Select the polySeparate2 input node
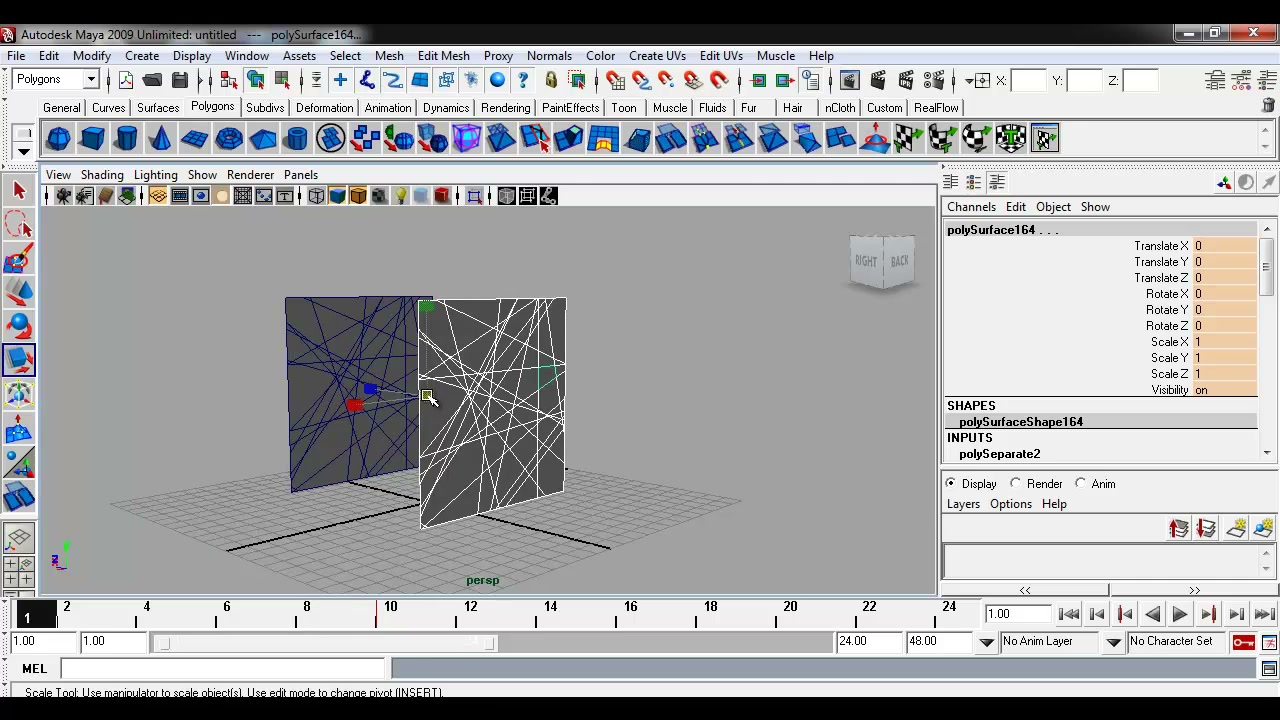This screenshot has width=1280, height=720. tap(1000, 454)
